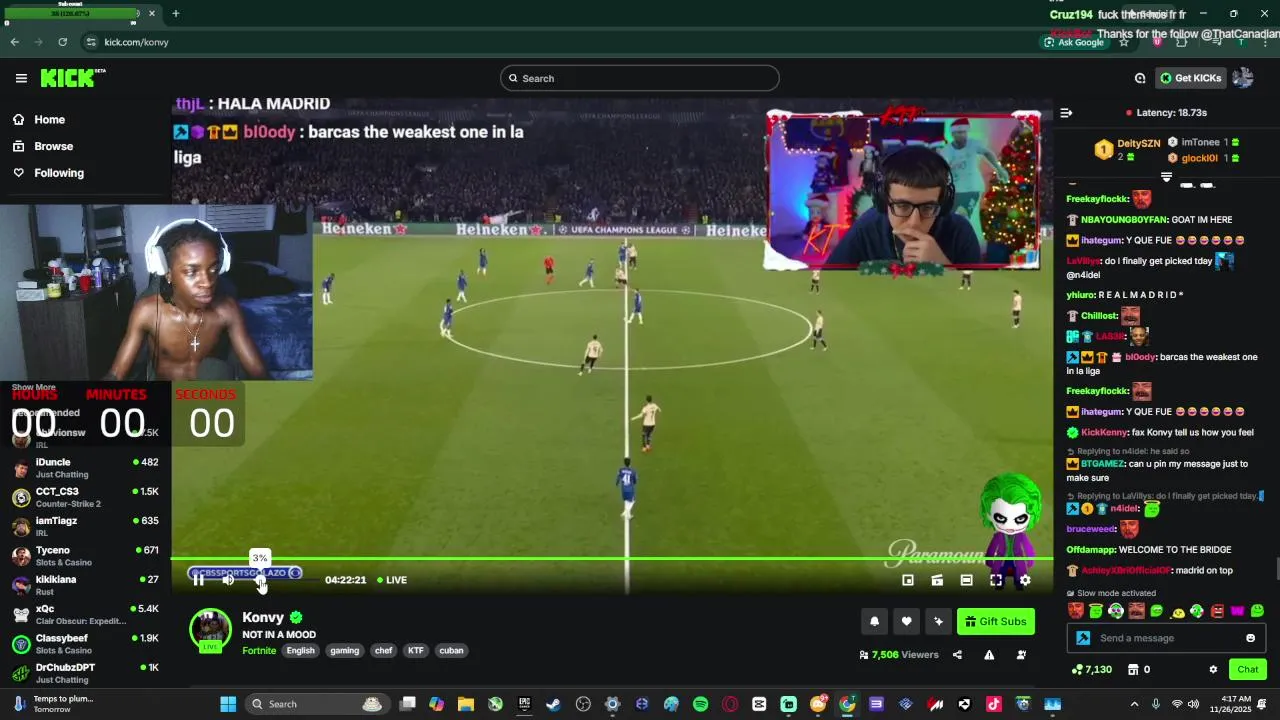Select the English tag

pos(300,651)
